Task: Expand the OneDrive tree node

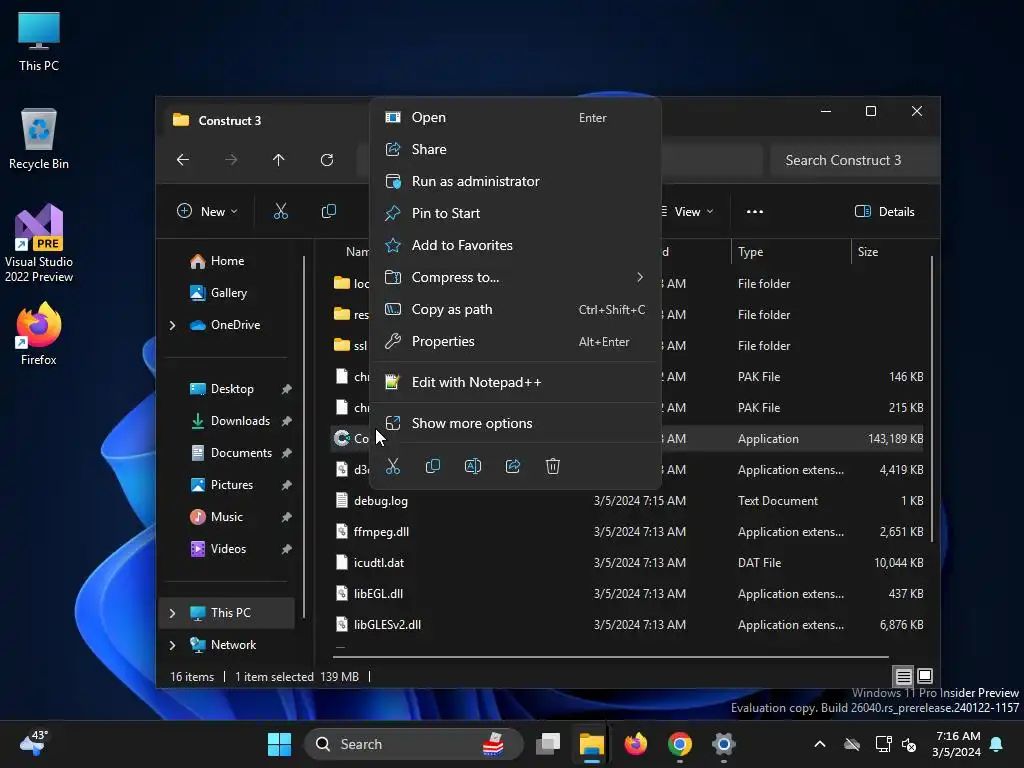Action: pyautogui.click(x=172, y=325)
